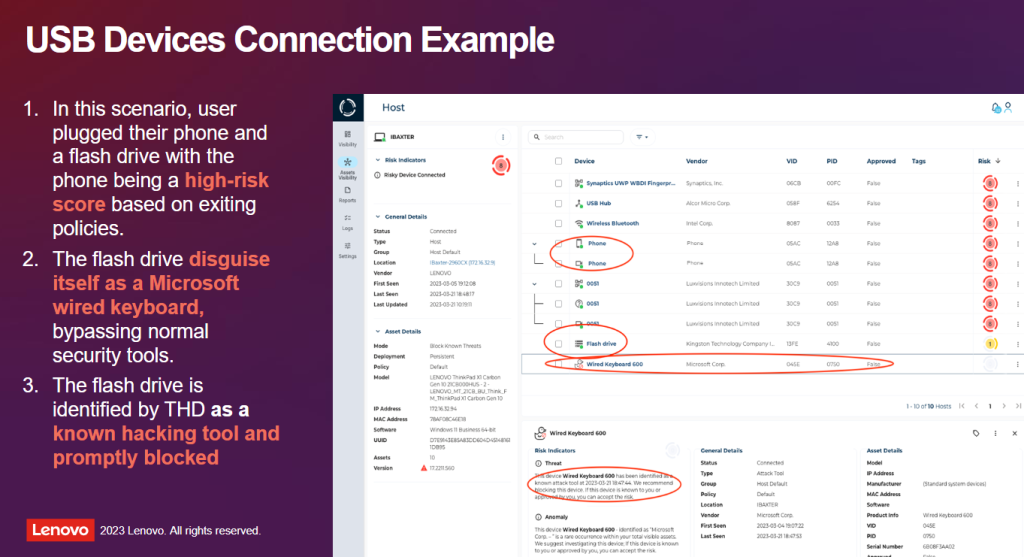Open the Visibility section in the sidebar

347,137
